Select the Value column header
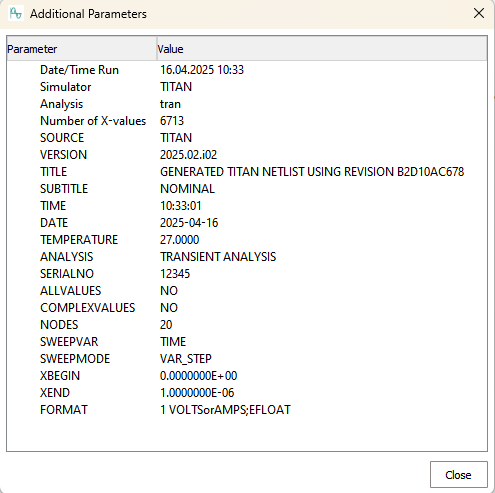 coord(322,49)
